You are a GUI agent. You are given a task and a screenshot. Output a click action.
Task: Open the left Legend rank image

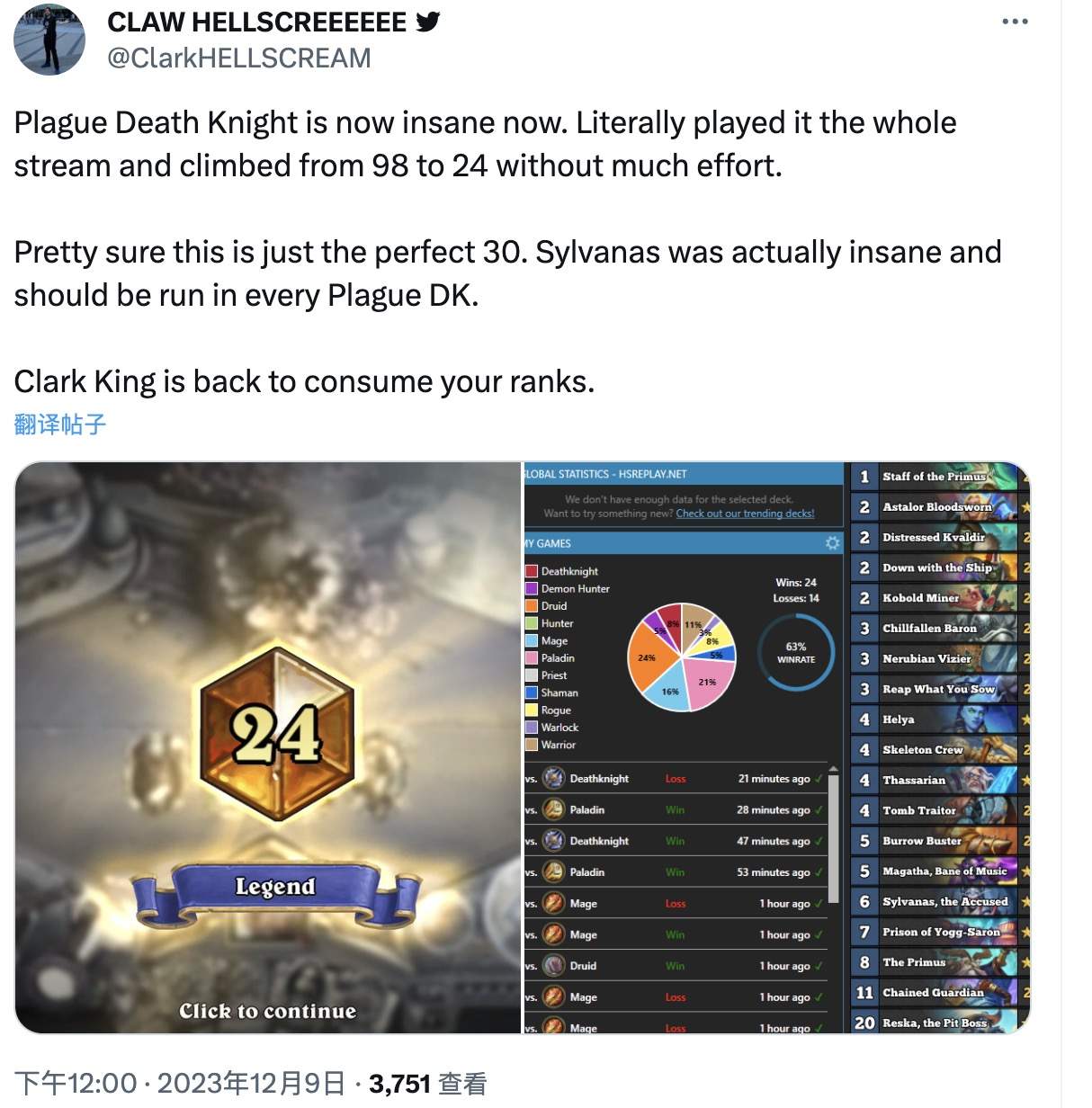pyautogui.click(x=268, y=747)
